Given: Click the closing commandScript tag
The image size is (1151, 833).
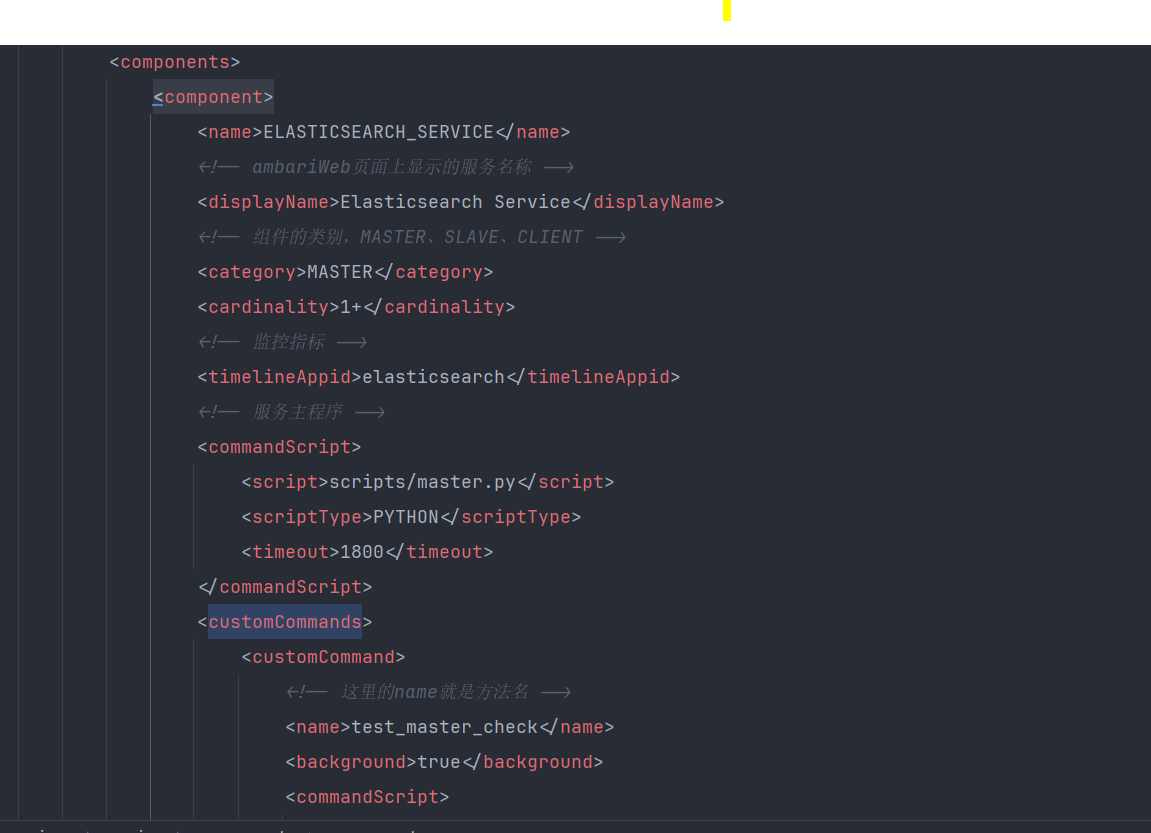Looking at the screenshot, I should click(290, 586).
